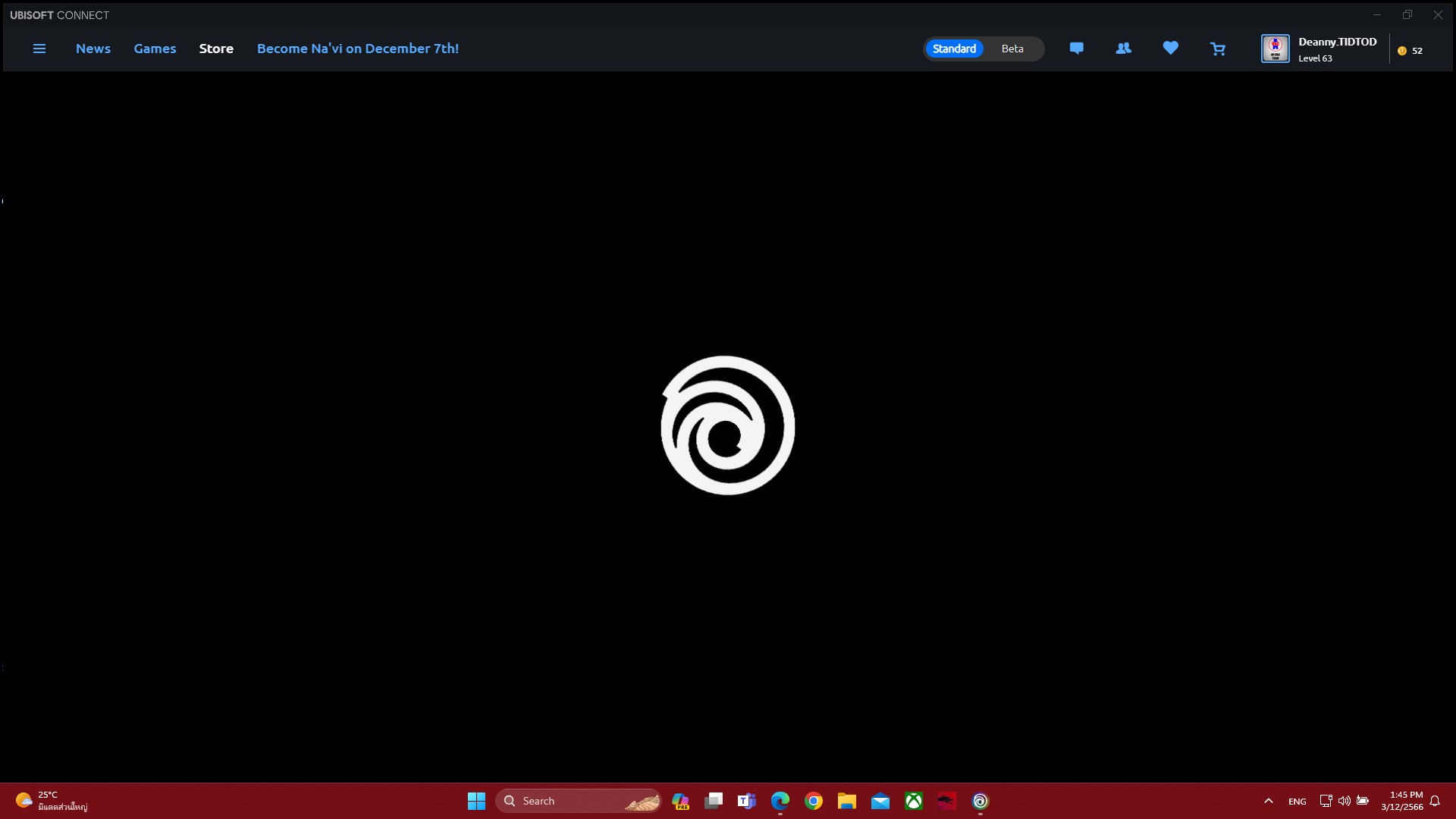The height and width of the screenshot is (819, 1456).
Task: Open the notification bell
Action: click(x=1435, y=801)
